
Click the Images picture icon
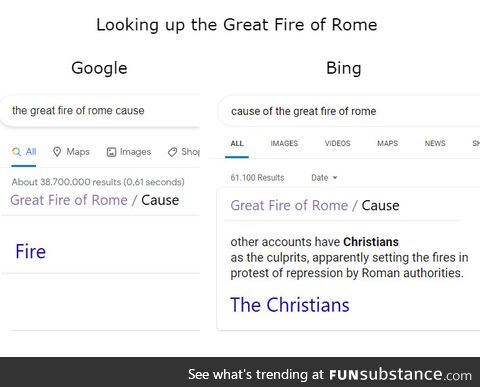(x=111, y=152)
